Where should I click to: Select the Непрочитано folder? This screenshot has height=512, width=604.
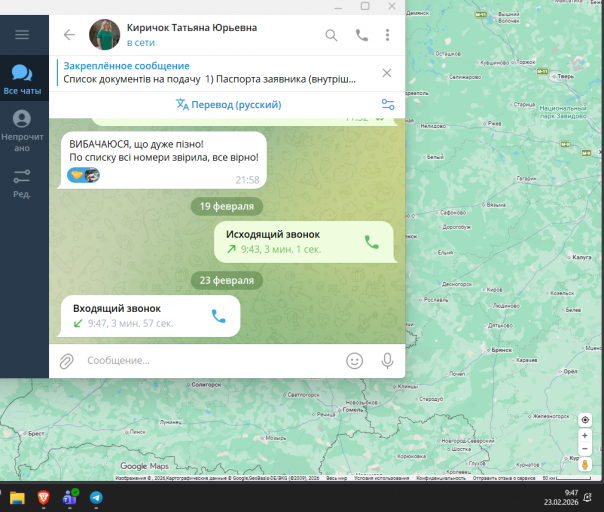tap(22, 131)
